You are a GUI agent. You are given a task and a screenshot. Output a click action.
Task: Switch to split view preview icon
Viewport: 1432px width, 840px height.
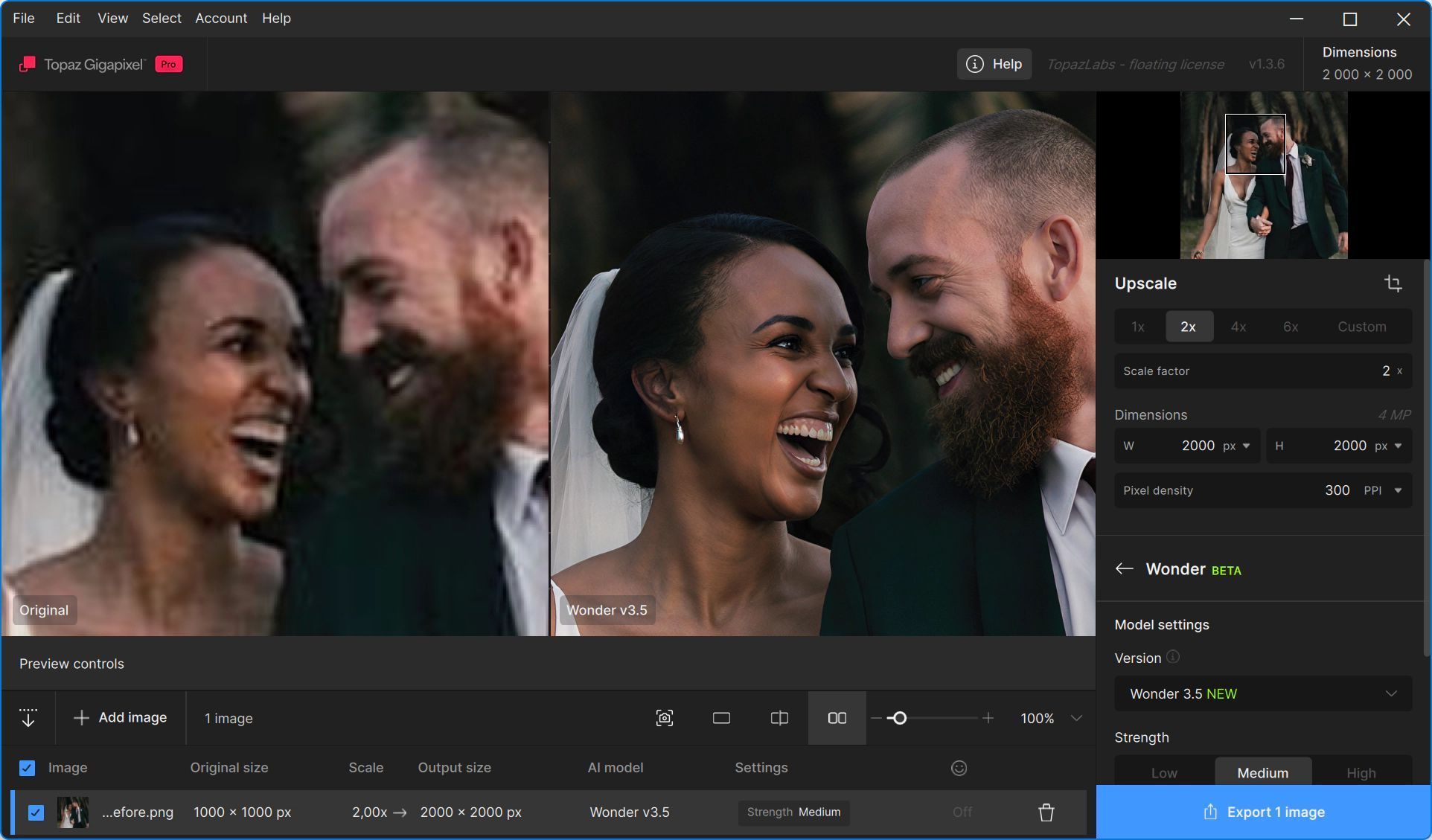(x=779, y=718)
